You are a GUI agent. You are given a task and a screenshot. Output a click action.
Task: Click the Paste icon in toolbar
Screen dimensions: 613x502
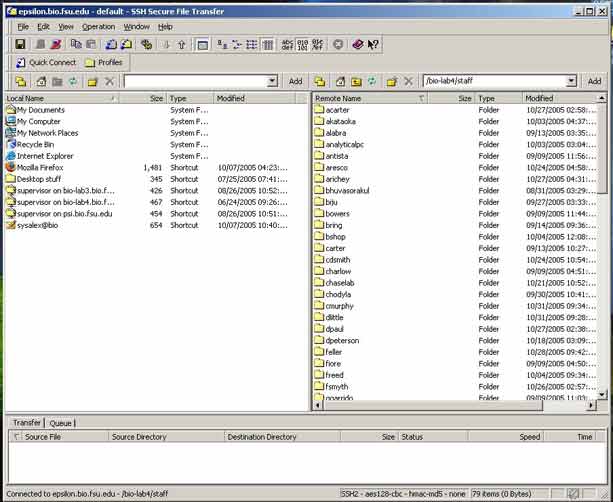point(91,45)
